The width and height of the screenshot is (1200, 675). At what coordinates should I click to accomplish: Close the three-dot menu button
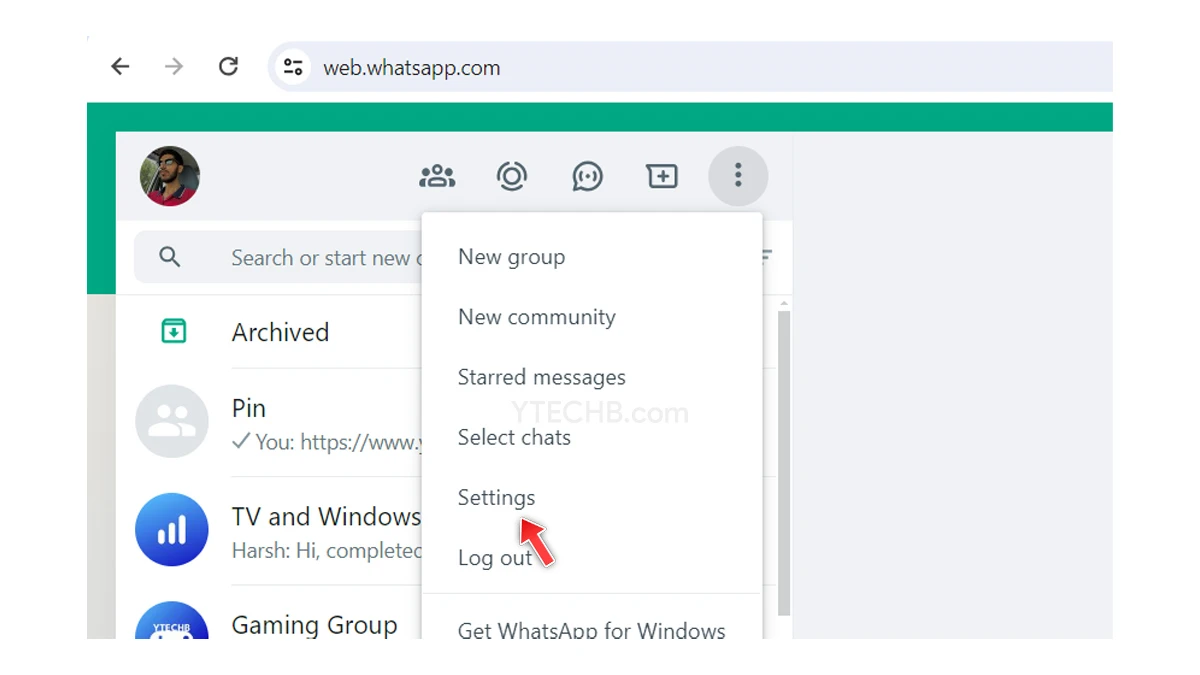click(738, 176)
